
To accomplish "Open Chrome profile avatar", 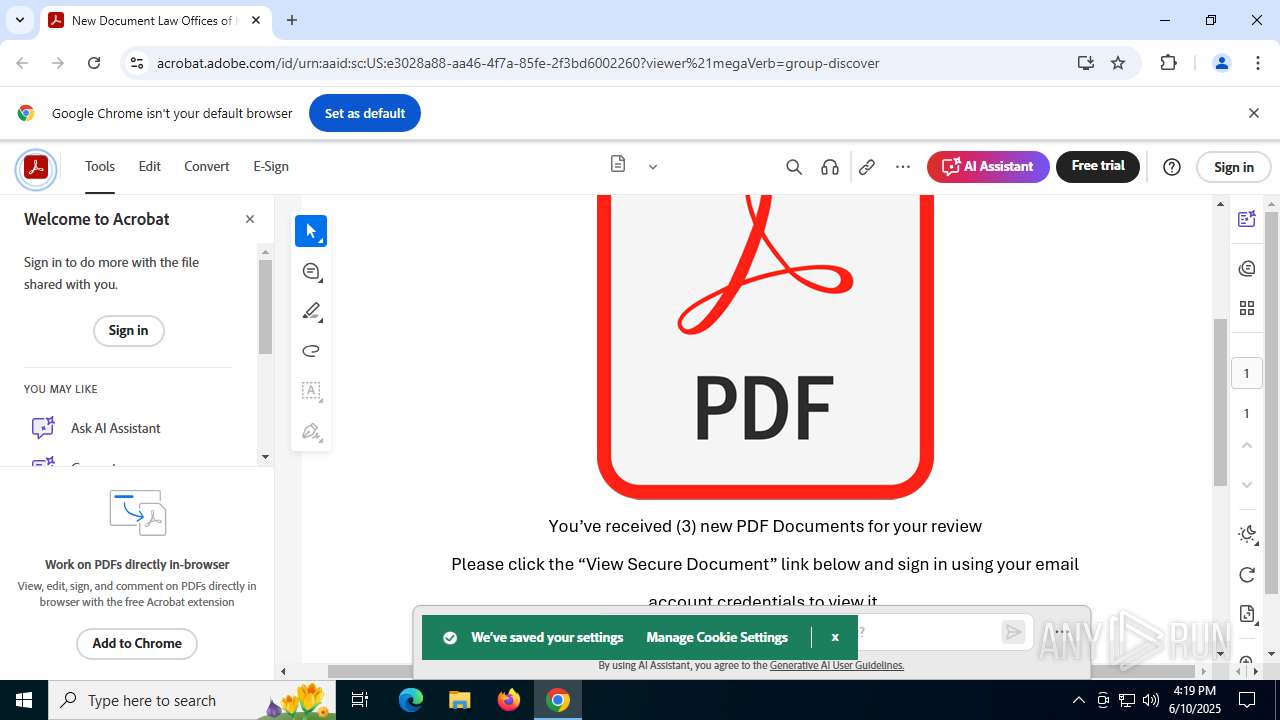I will (1221, 63).
